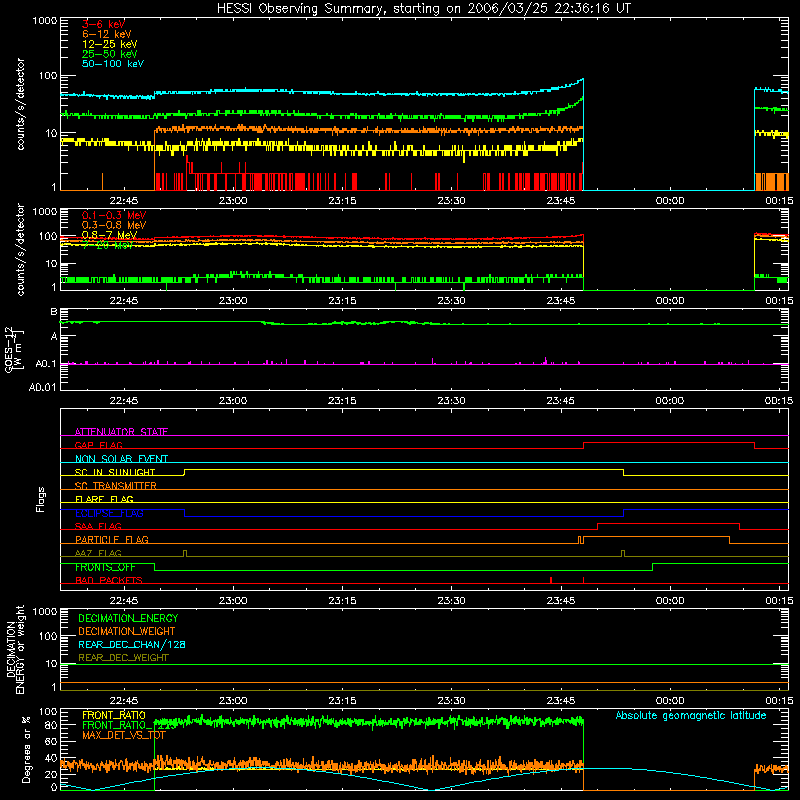Click the FRONTS_OFF flag label
800x800 pixels.
[105, 567]
